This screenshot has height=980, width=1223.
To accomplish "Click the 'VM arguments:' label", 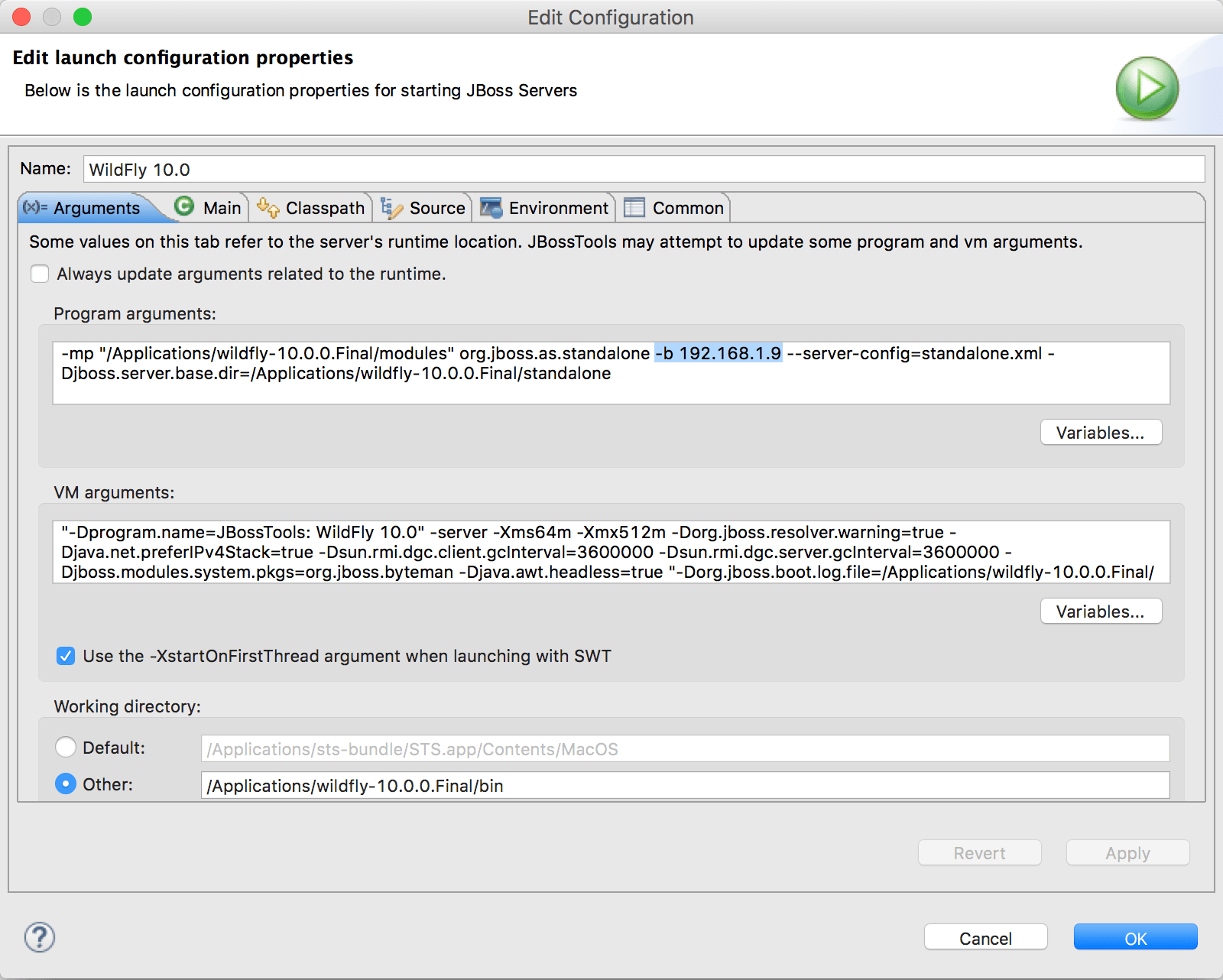I will pos(114,492).
